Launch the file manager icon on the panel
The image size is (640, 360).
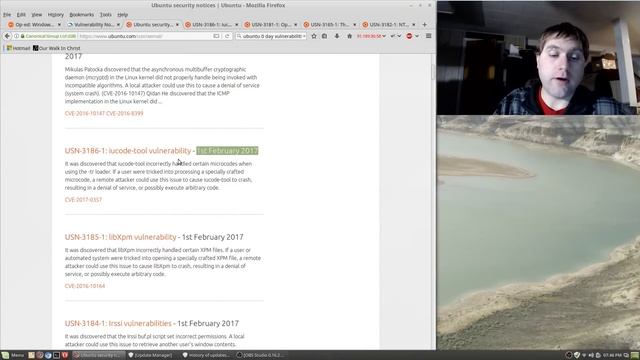tap(31, 355)
